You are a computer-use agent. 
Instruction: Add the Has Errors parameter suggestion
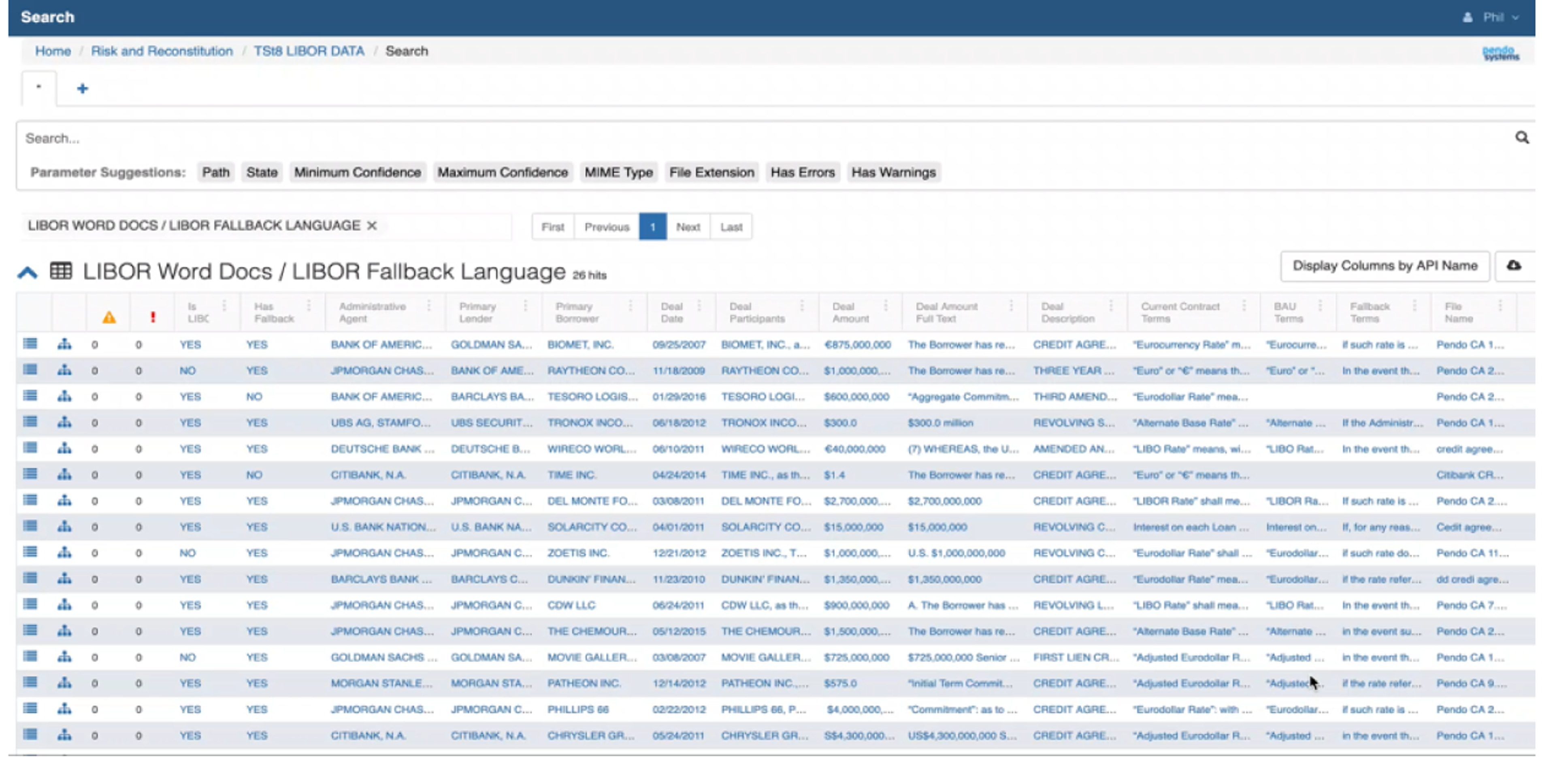(802, 172)
